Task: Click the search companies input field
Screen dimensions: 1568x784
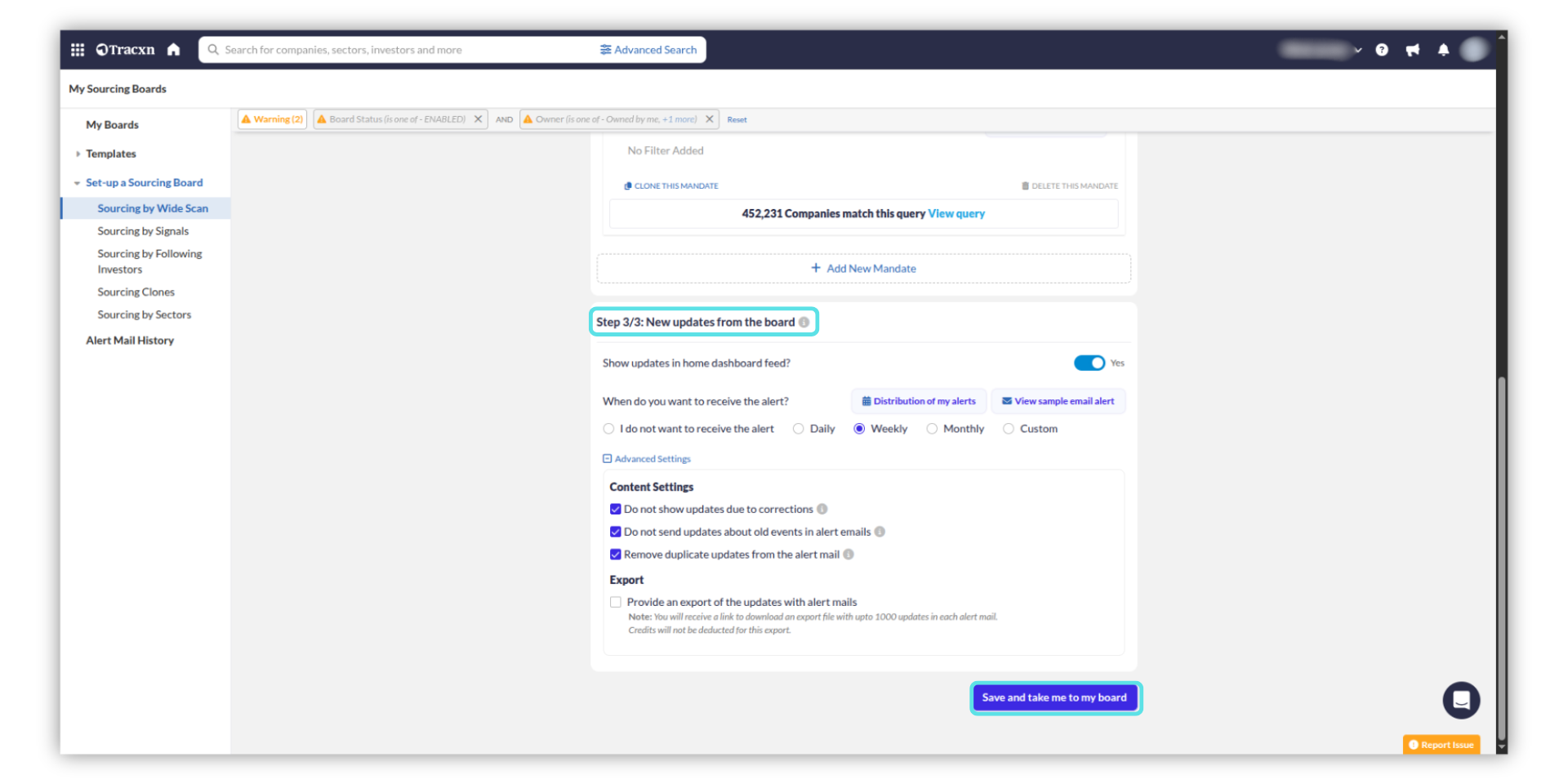Action: (400, 50)
